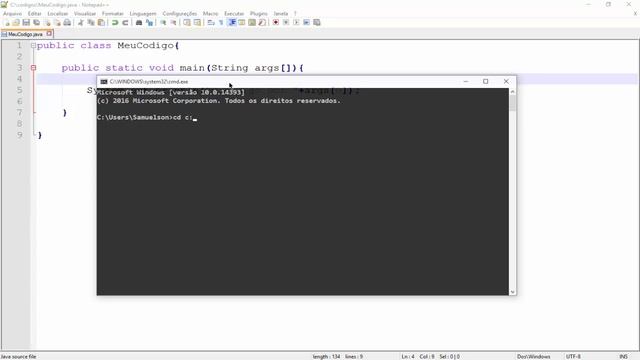Screen dimensions: 640x360
Task: Click 'Java source file' in status bar
Action: 19,356
